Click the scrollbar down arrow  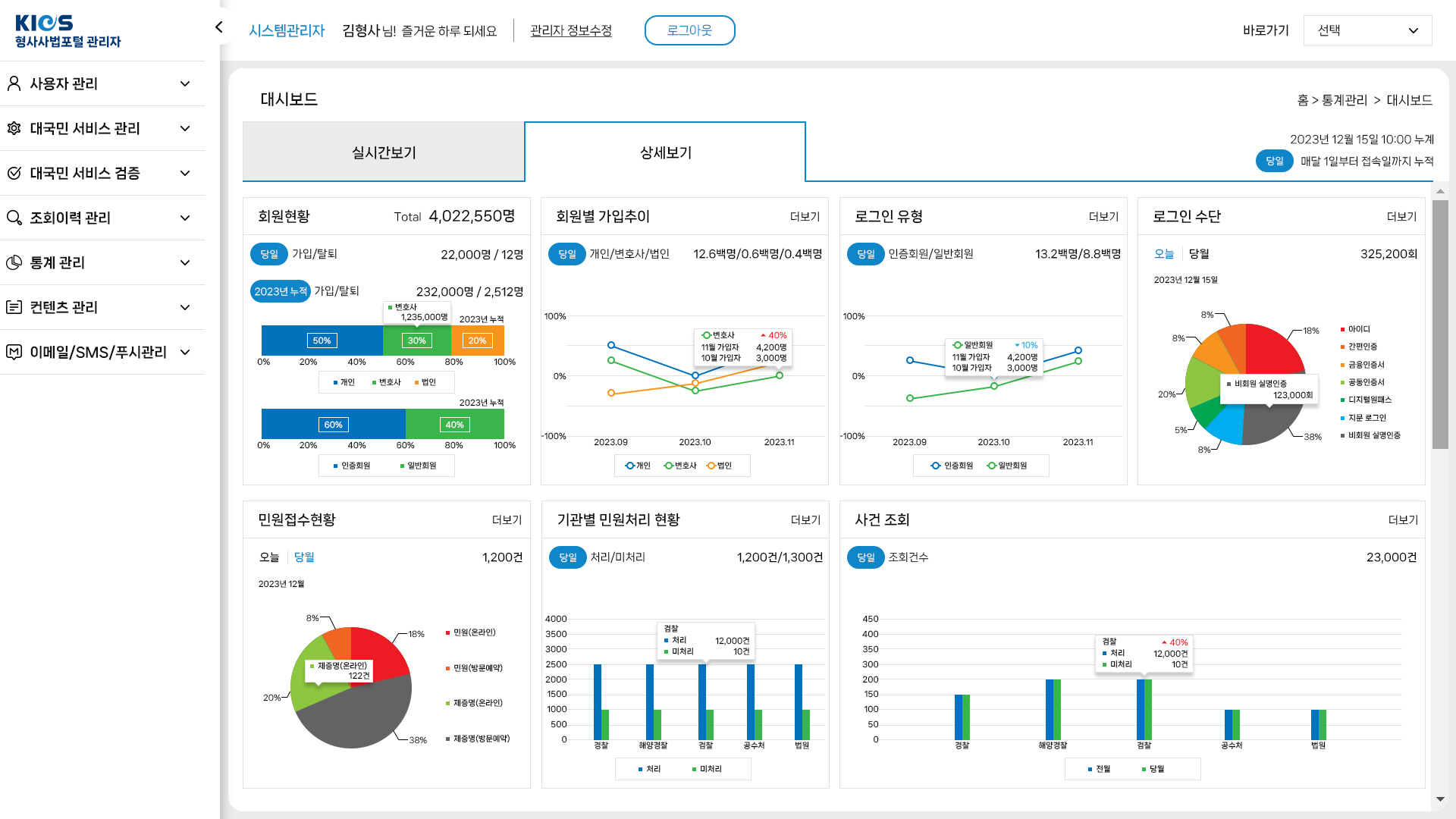pyautogui.click(x=1440, y=799)
